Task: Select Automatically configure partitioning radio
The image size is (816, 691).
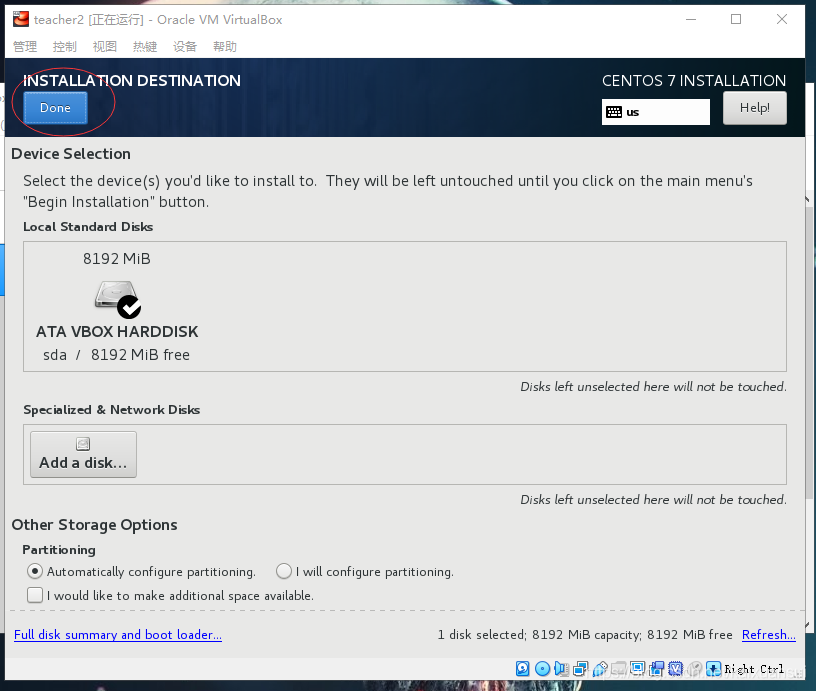Action: point(35,571)
